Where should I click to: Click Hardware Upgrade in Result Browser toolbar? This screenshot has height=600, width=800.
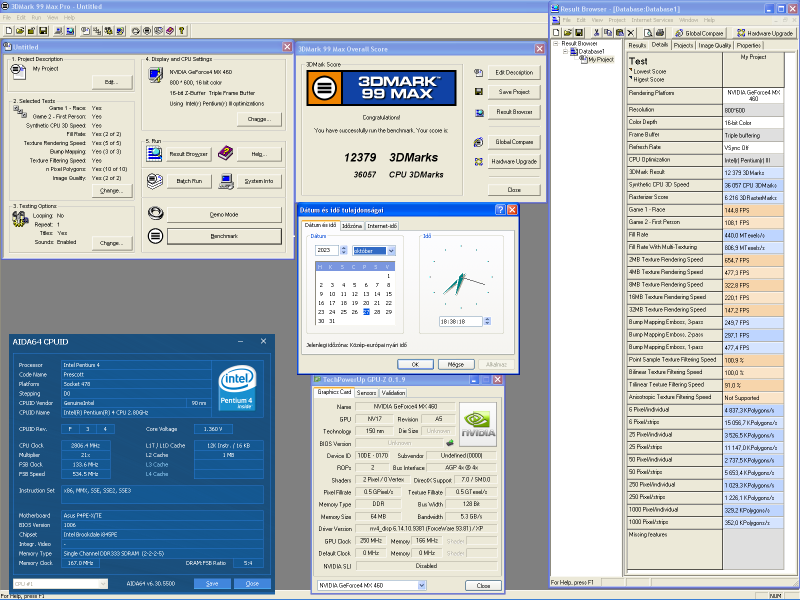click(765, 33)
